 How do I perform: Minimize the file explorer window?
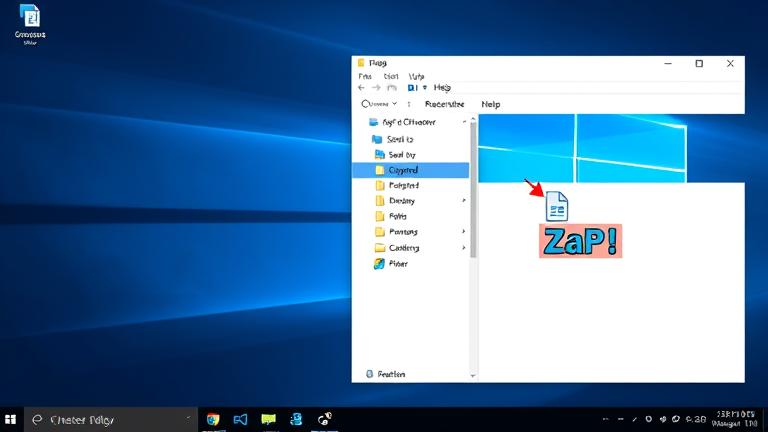tap(668, 64)
